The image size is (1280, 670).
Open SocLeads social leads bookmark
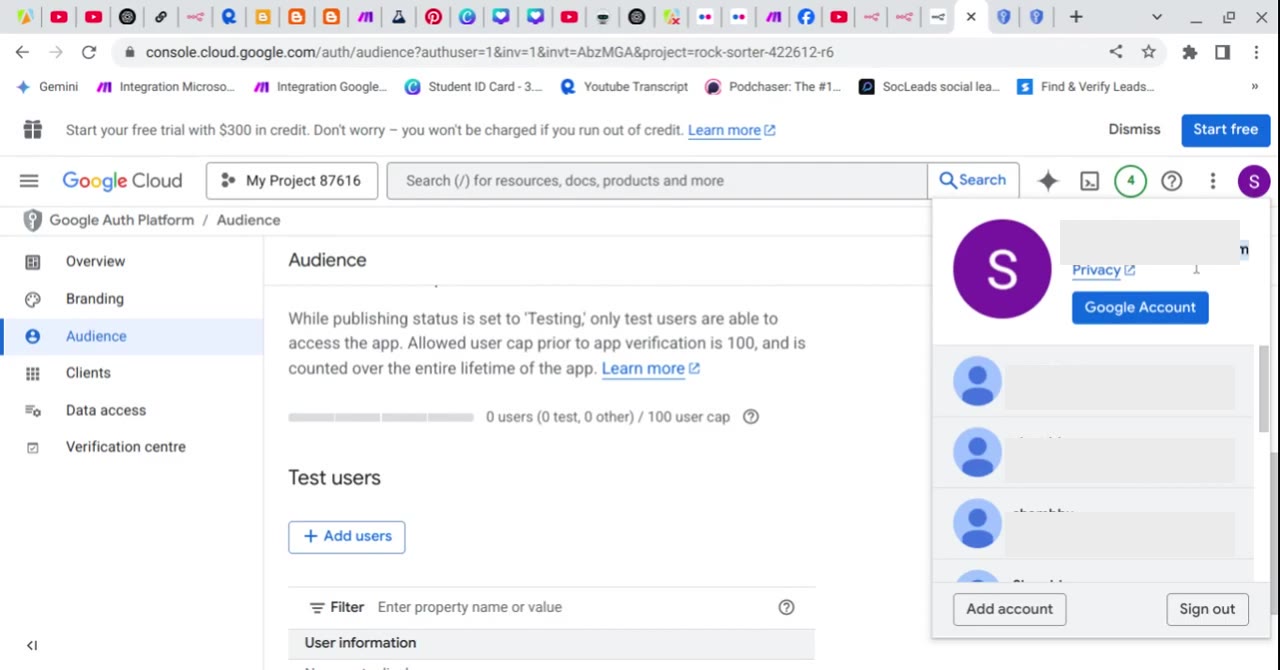pos(929,87)
